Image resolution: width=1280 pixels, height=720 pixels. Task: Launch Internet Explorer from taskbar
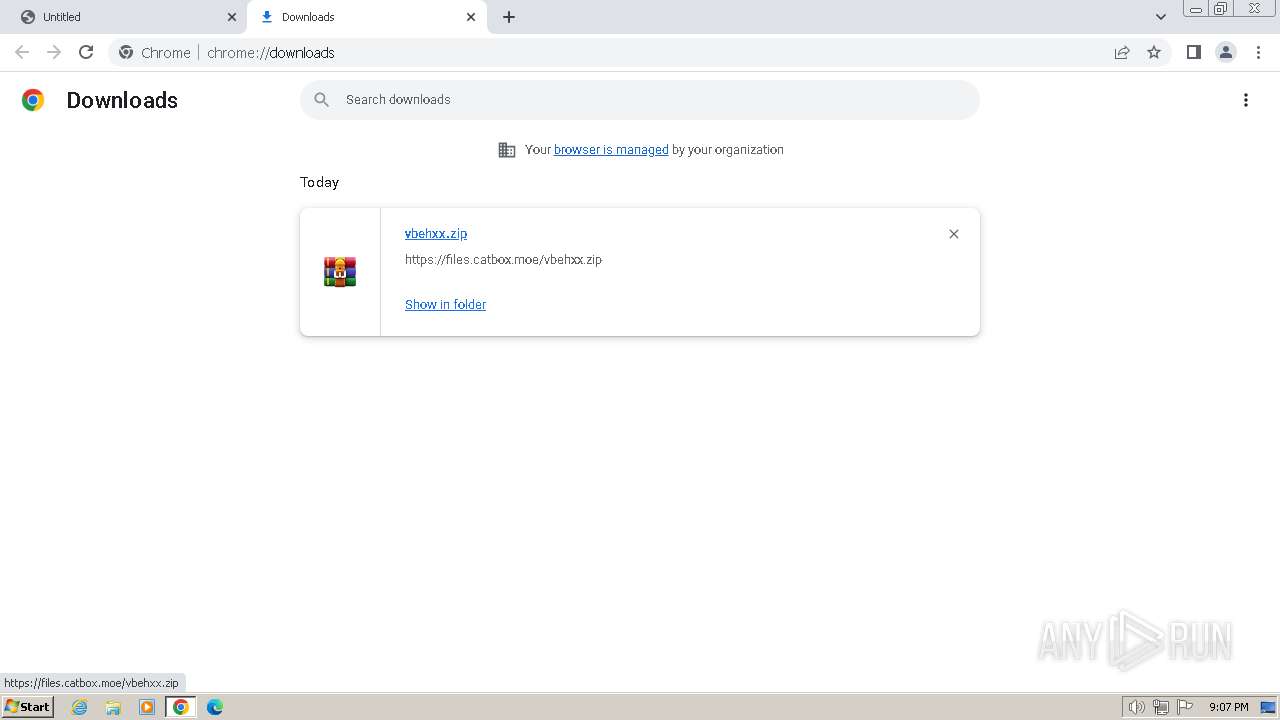point(80,707)
